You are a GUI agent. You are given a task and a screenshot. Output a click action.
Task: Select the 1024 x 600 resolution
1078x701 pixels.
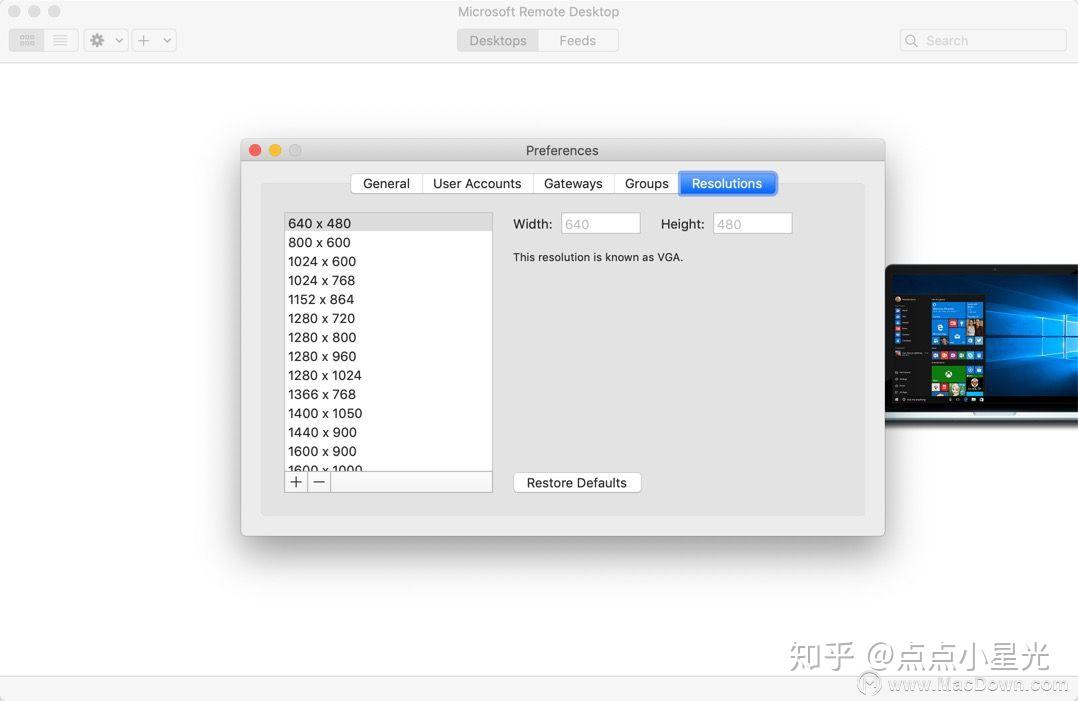point(388,261)
